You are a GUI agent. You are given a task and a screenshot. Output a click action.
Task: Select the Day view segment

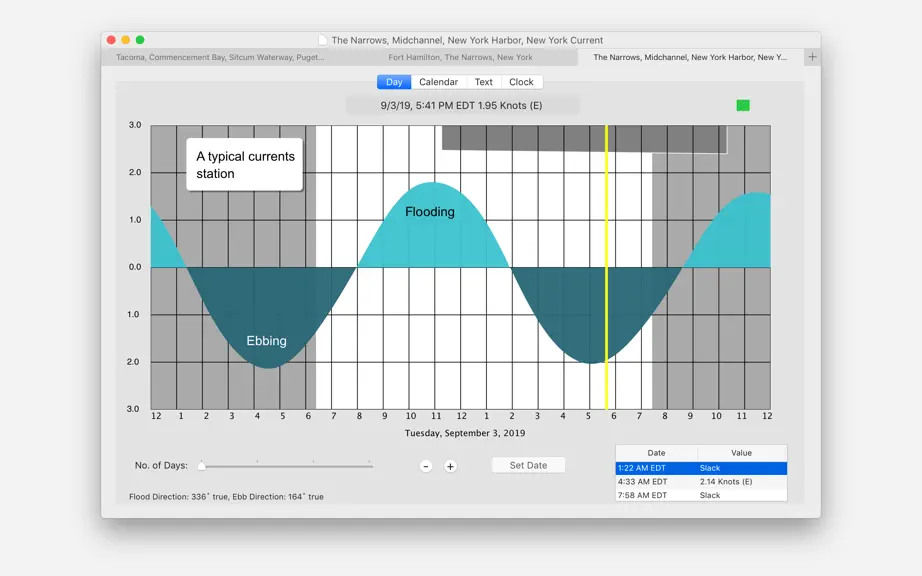point(394,82)
